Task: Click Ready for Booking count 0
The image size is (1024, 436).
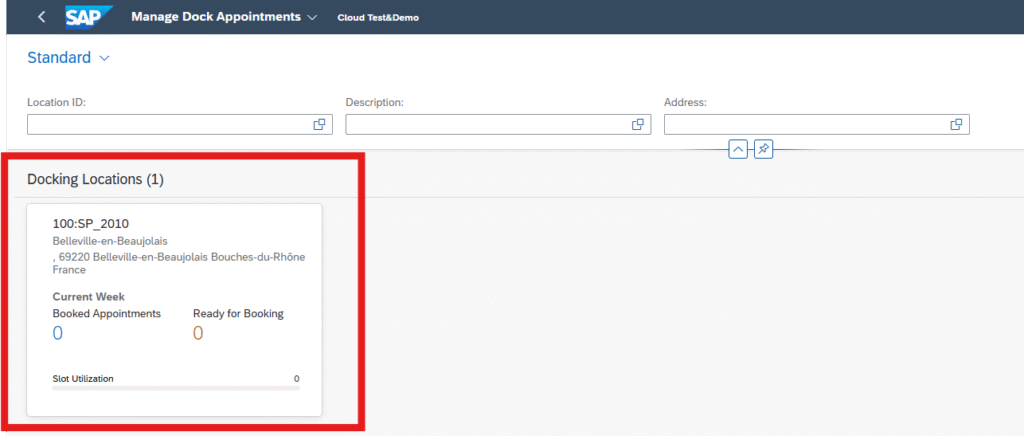Action: click(x=198, y=334)
